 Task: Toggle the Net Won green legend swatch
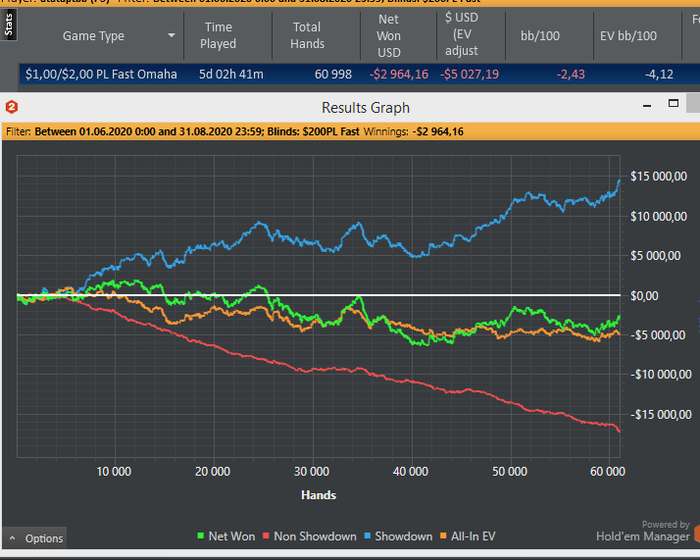point(200,535)
